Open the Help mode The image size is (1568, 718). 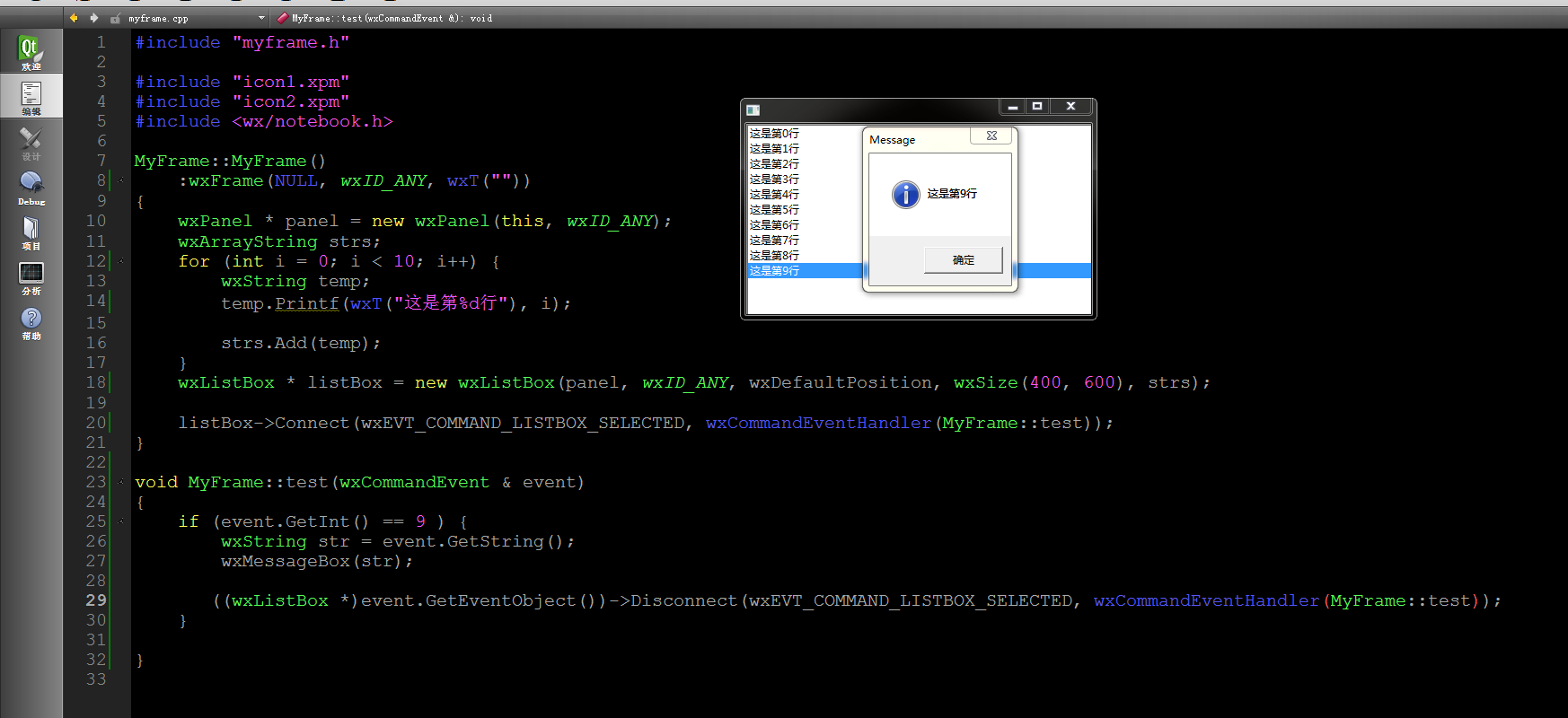coord(31,321)
